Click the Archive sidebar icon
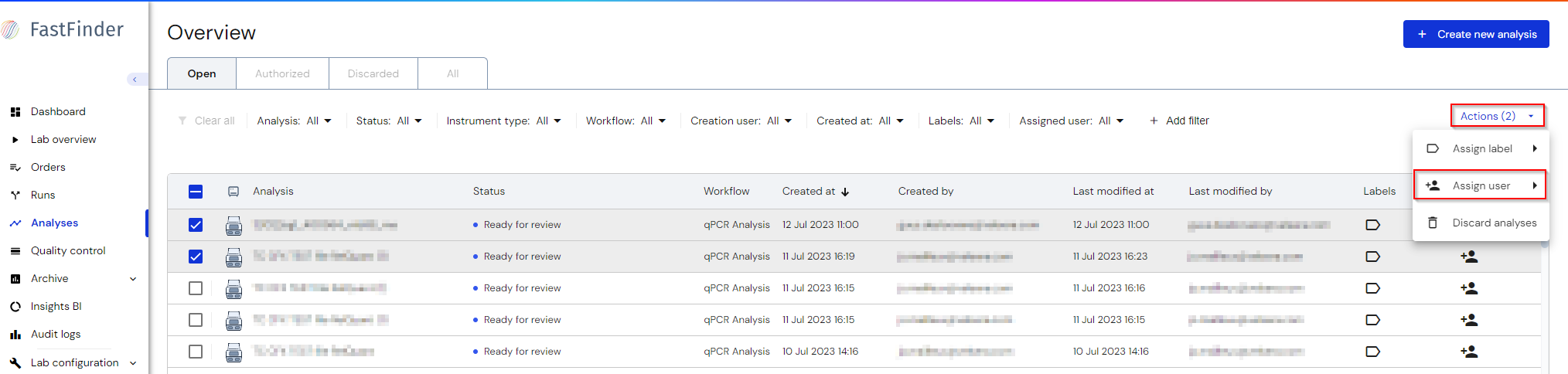Viewport: 1568px width, 374px height. point(15,279)
